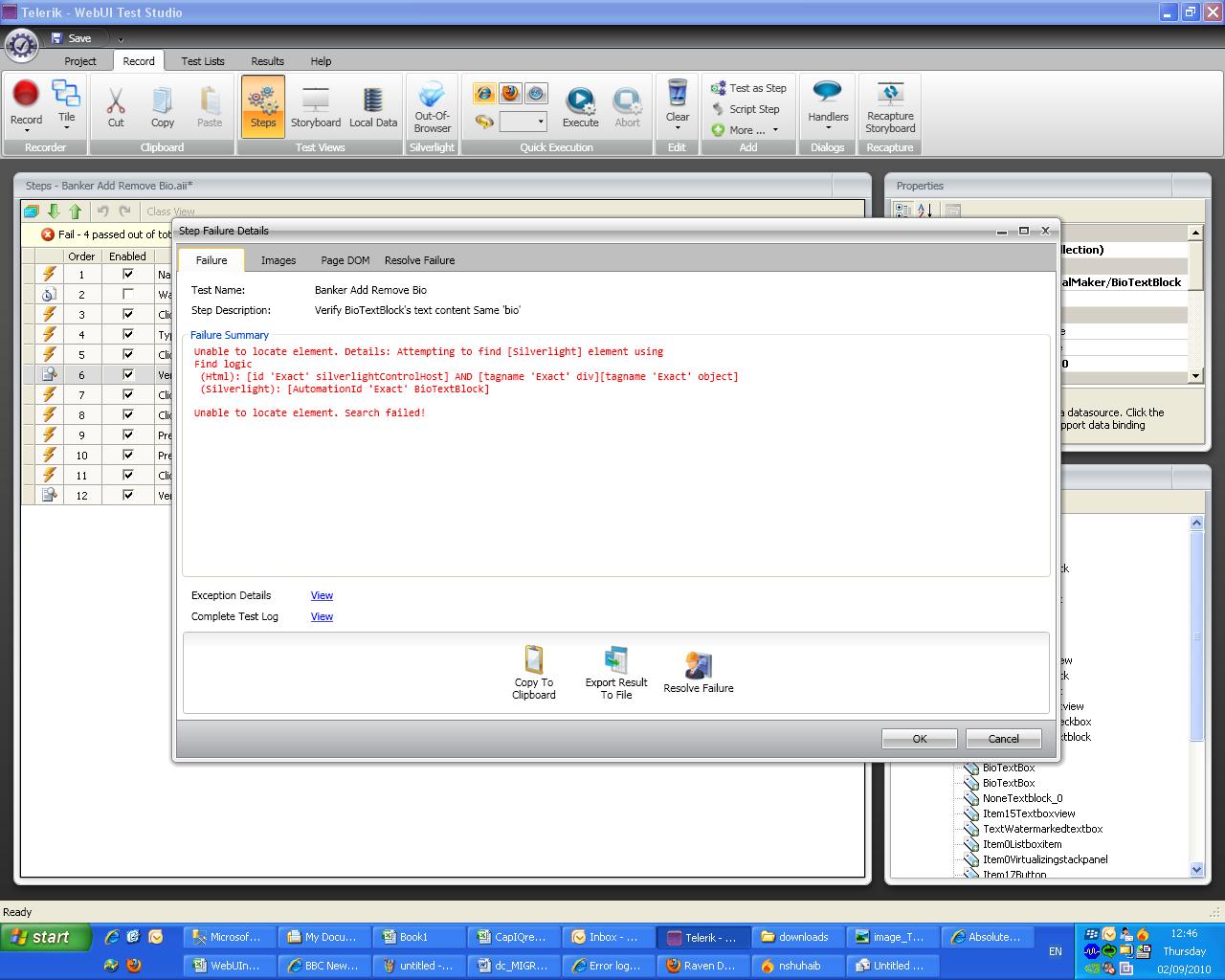Image resolution: width=1225 pixels, height=980 pixels.
Task: Toggle Enabled checkbox for step 11
Action: (x=128, y=476)
